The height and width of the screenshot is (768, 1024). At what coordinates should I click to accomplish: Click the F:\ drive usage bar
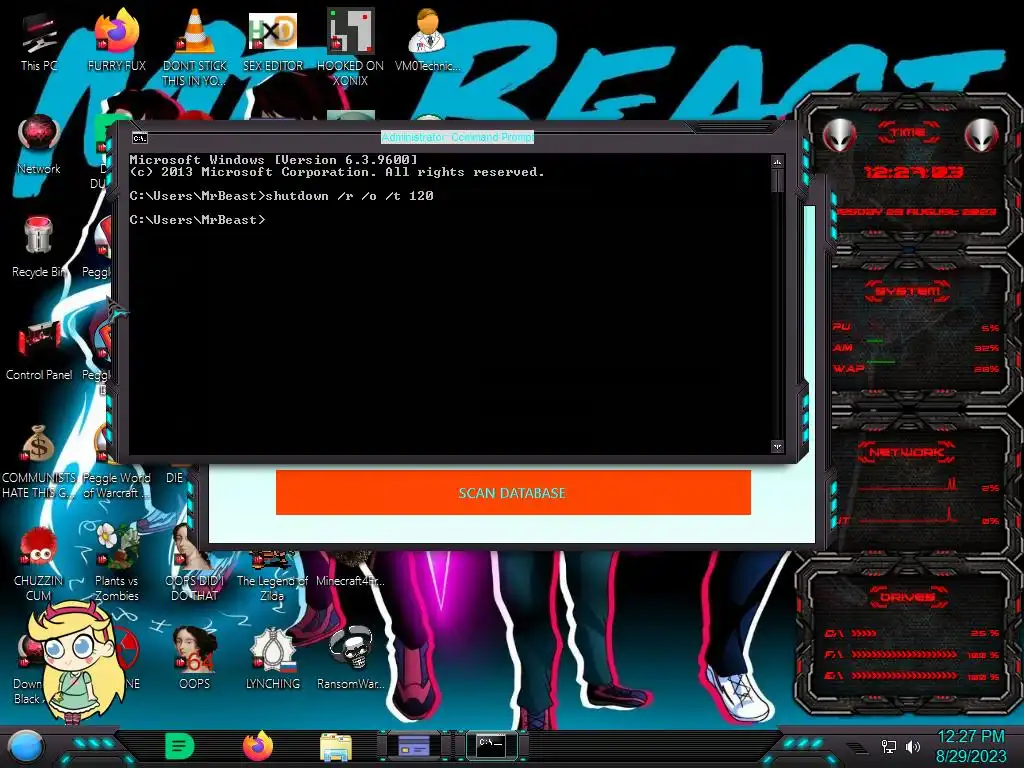point(904,654)
